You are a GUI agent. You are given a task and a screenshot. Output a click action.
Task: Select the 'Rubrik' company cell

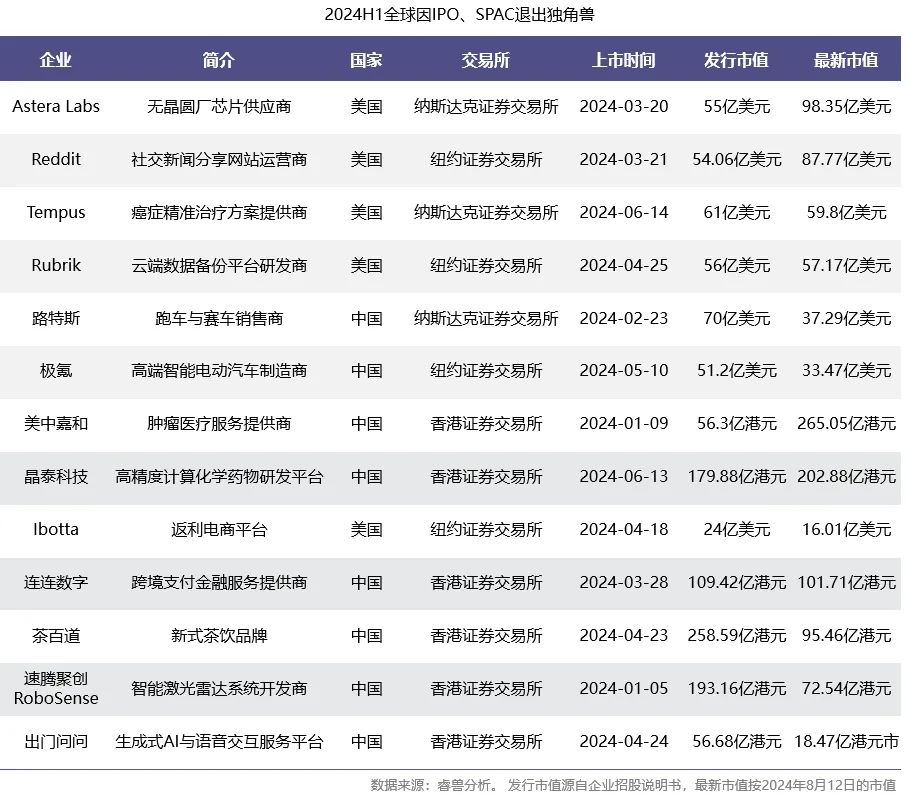(x=56, y=265)
